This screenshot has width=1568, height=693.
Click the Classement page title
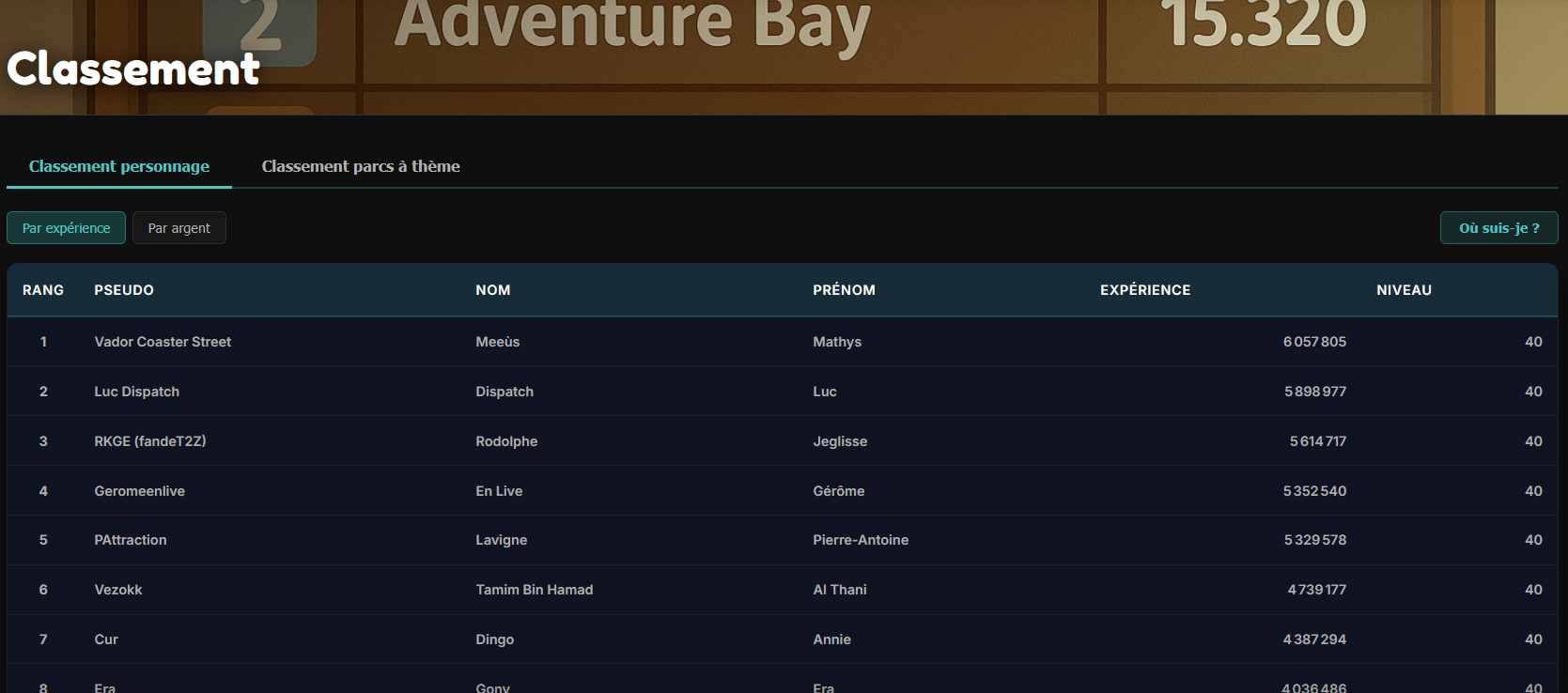point(133,69)
